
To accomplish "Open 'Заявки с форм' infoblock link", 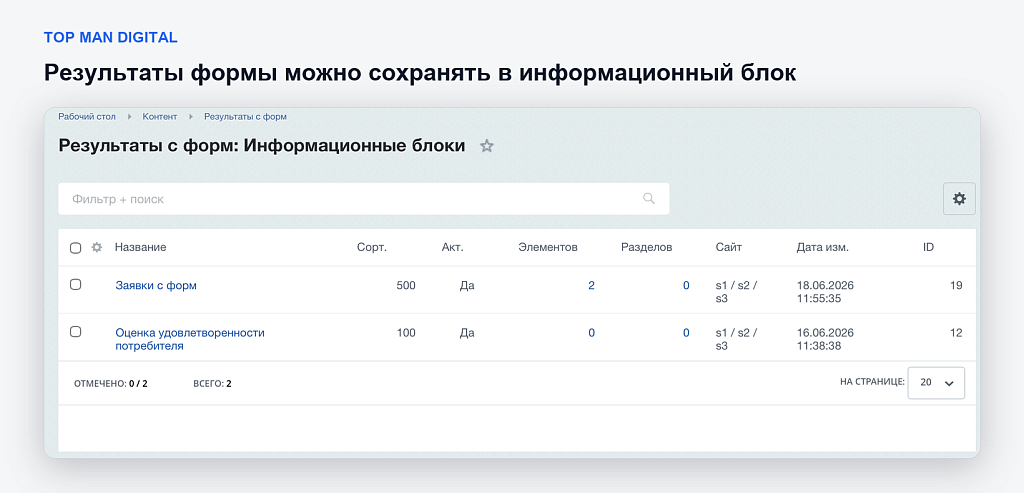I will coord(156,285).
